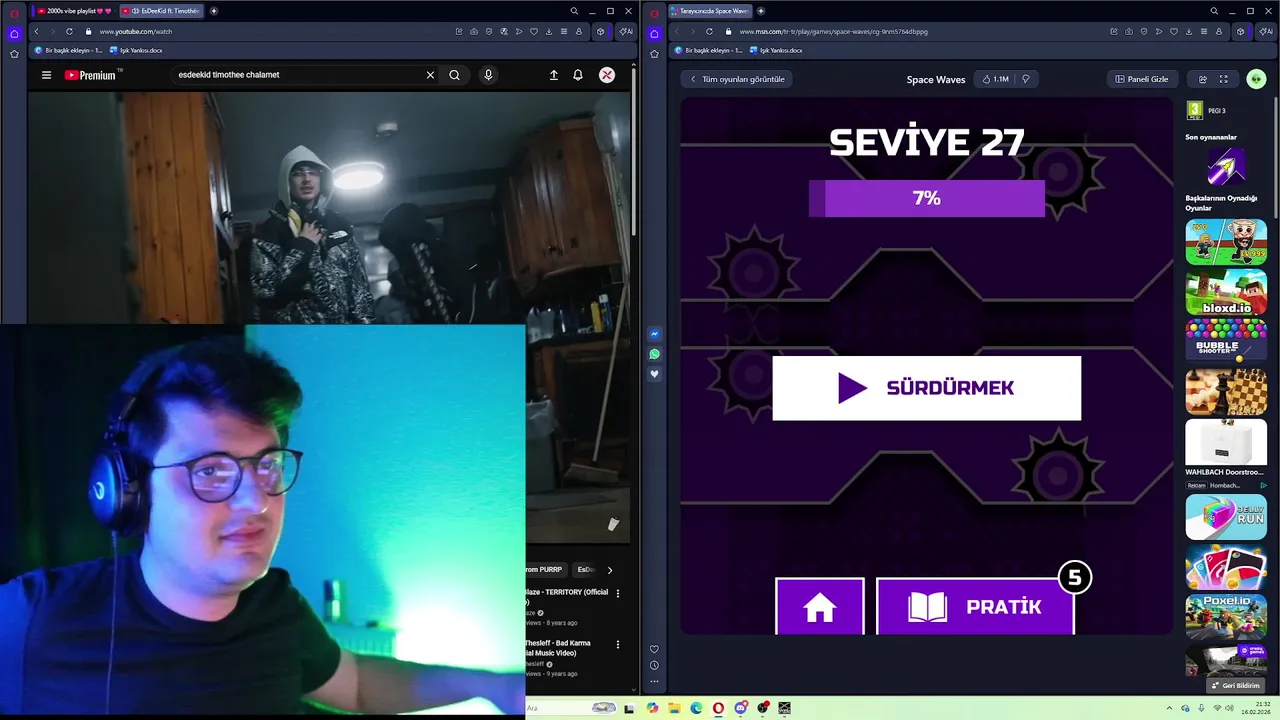Go back in YouTube window

[36, 31]
